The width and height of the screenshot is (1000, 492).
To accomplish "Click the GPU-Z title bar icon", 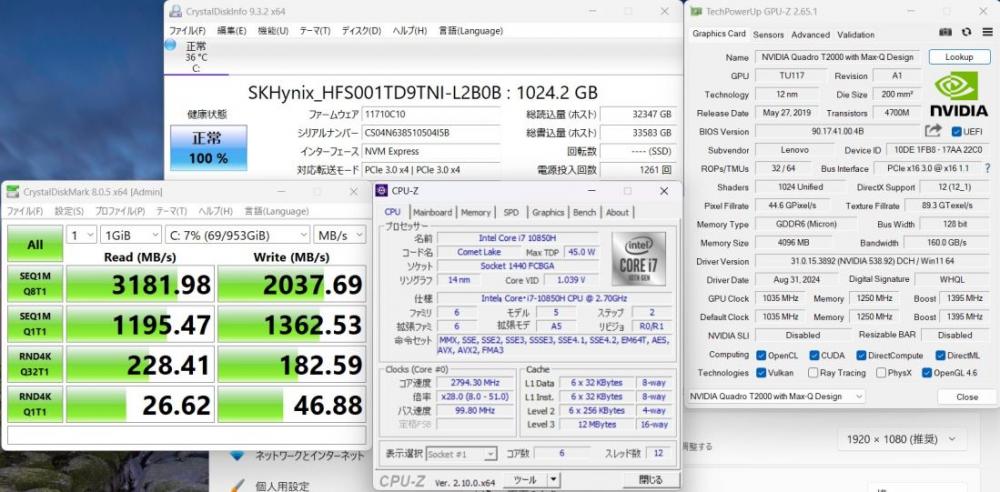I will point(696,11).
